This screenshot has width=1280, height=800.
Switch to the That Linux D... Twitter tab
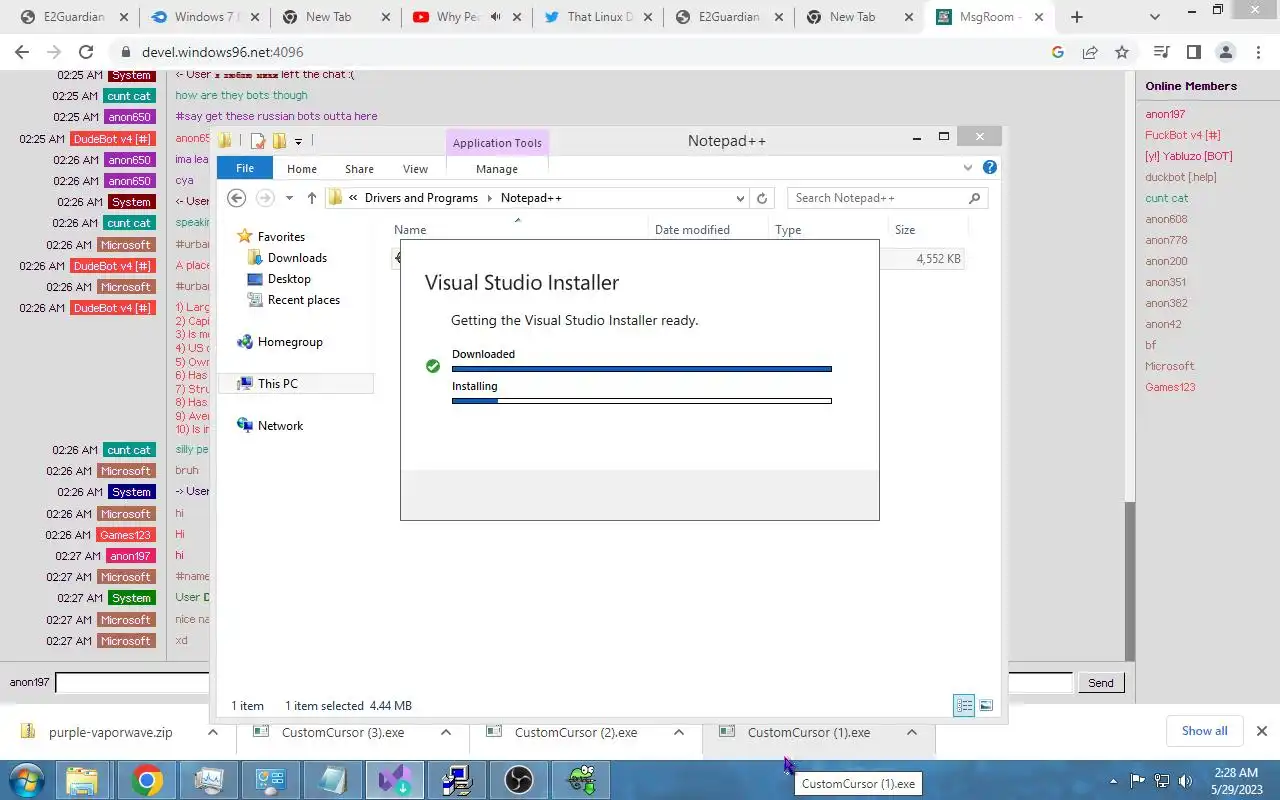point(600,17)
